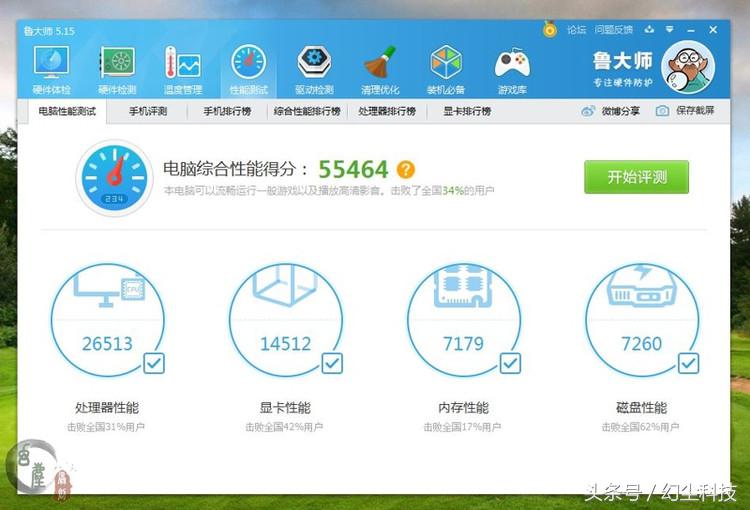
Task: Open the 问题反馈 feedback link
Action: [614, 30]
